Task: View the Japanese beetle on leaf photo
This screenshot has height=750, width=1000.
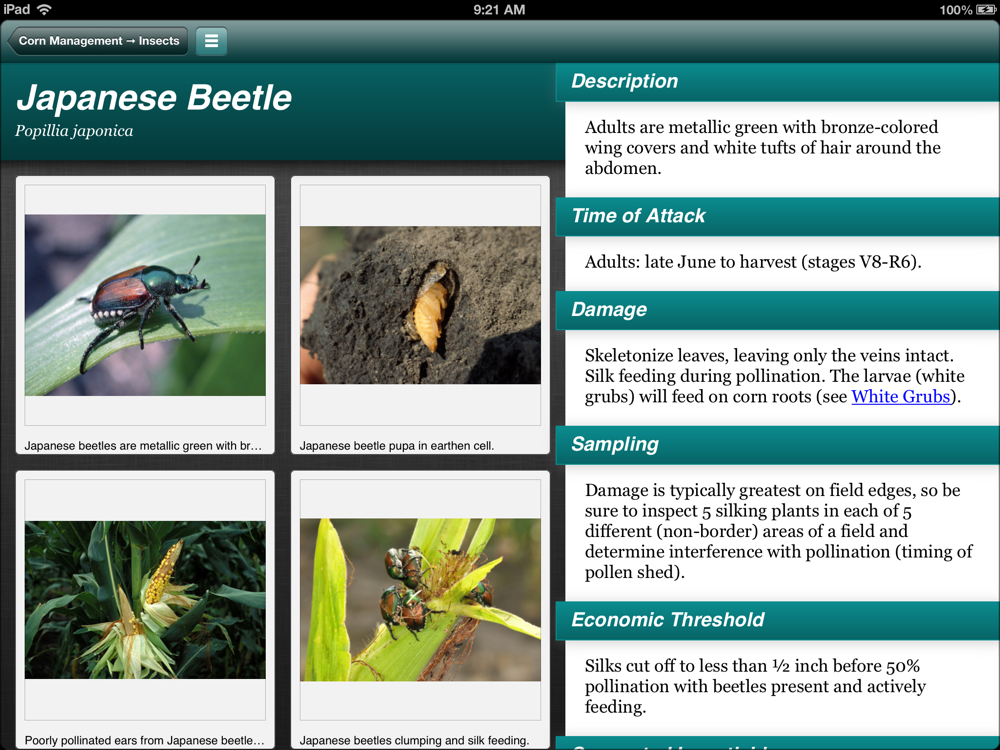Action: [145, 305]
